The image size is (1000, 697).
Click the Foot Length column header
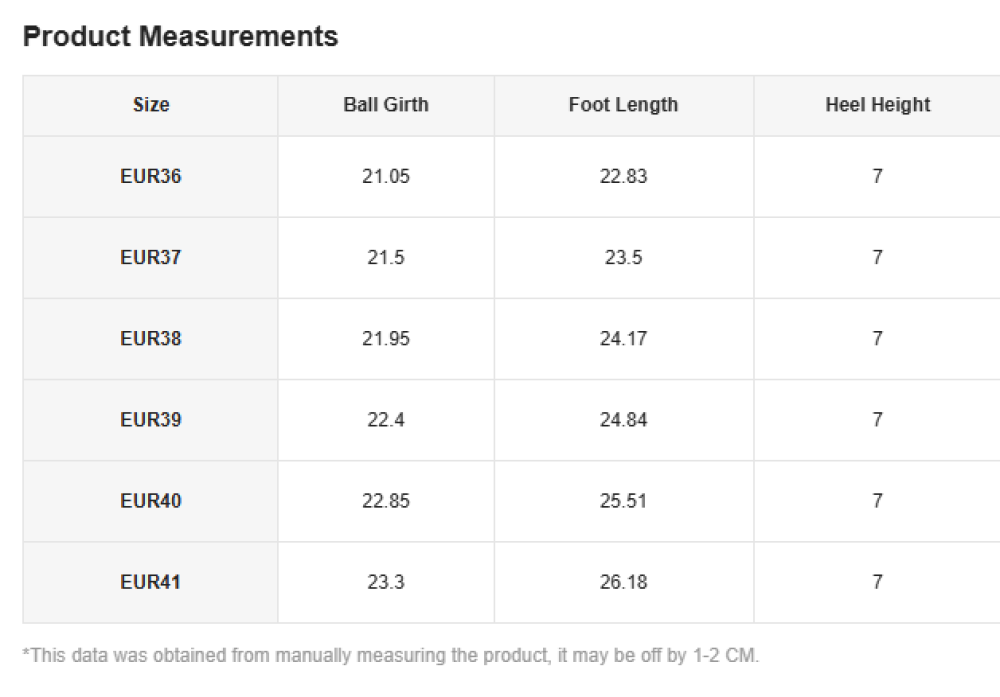623,105
